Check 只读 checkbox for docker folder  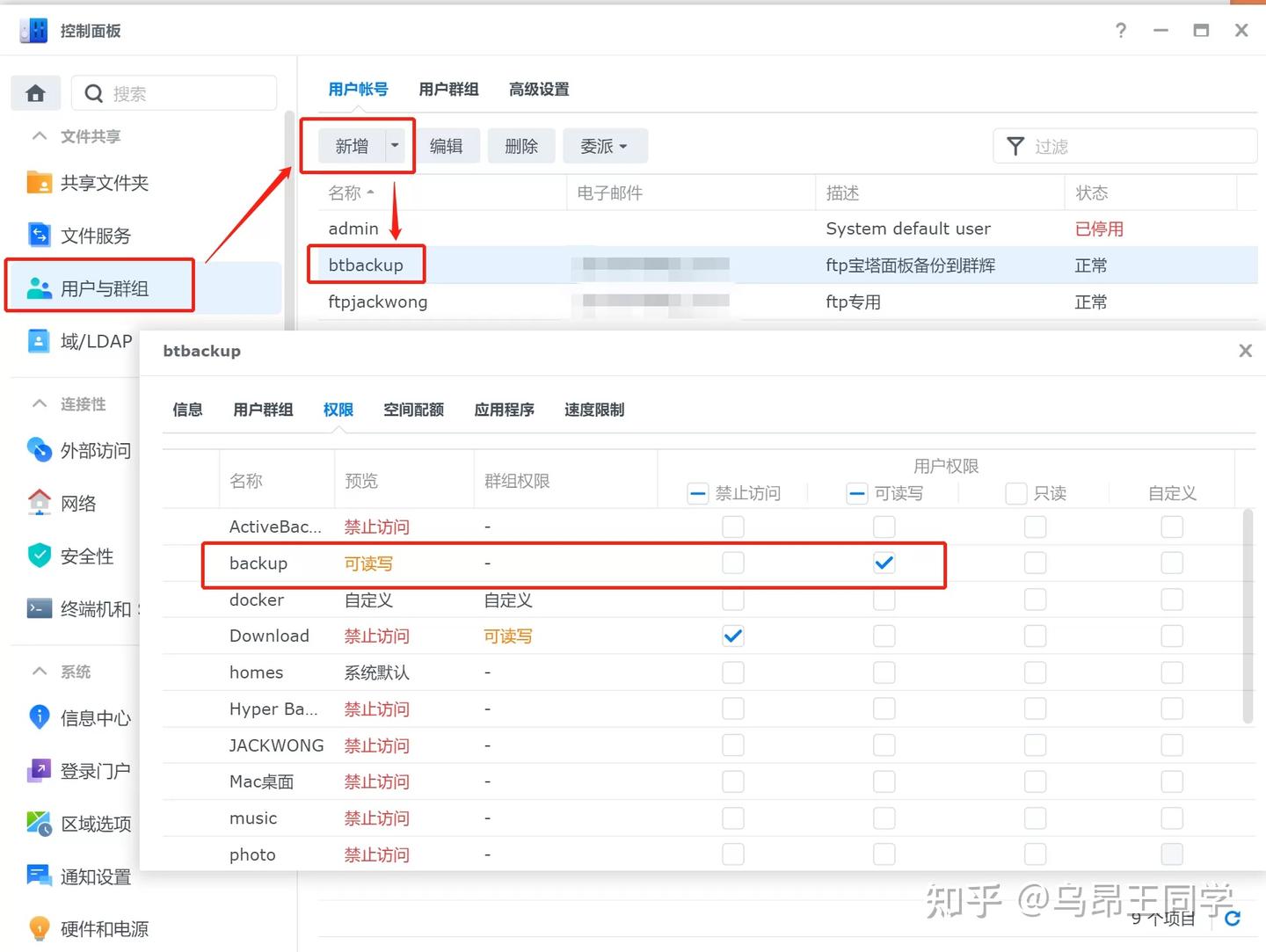click(1035, 600)
